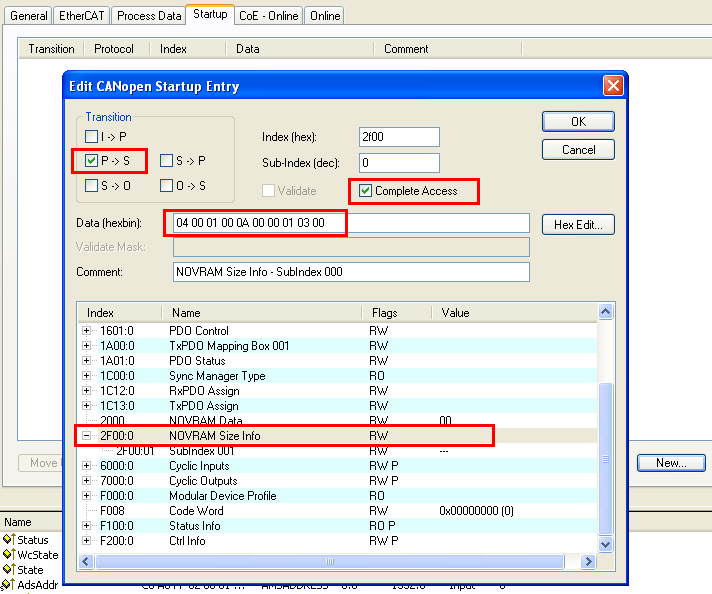
Task: Select the State variable icon
Action: (9, 569)
